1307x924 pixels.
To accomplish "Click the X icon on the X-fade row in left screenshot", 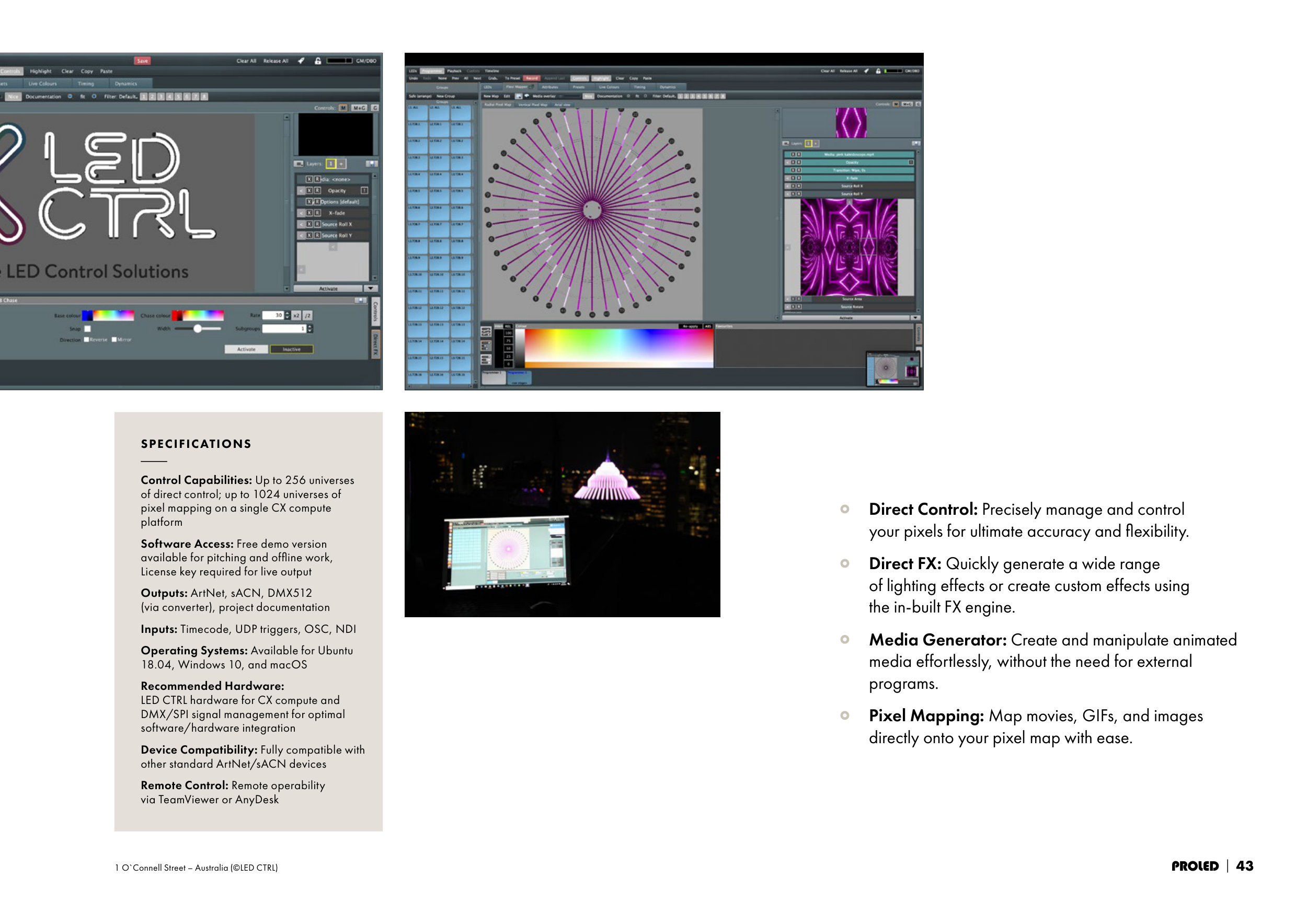I will pyautogui.click(x=309, y=213).
